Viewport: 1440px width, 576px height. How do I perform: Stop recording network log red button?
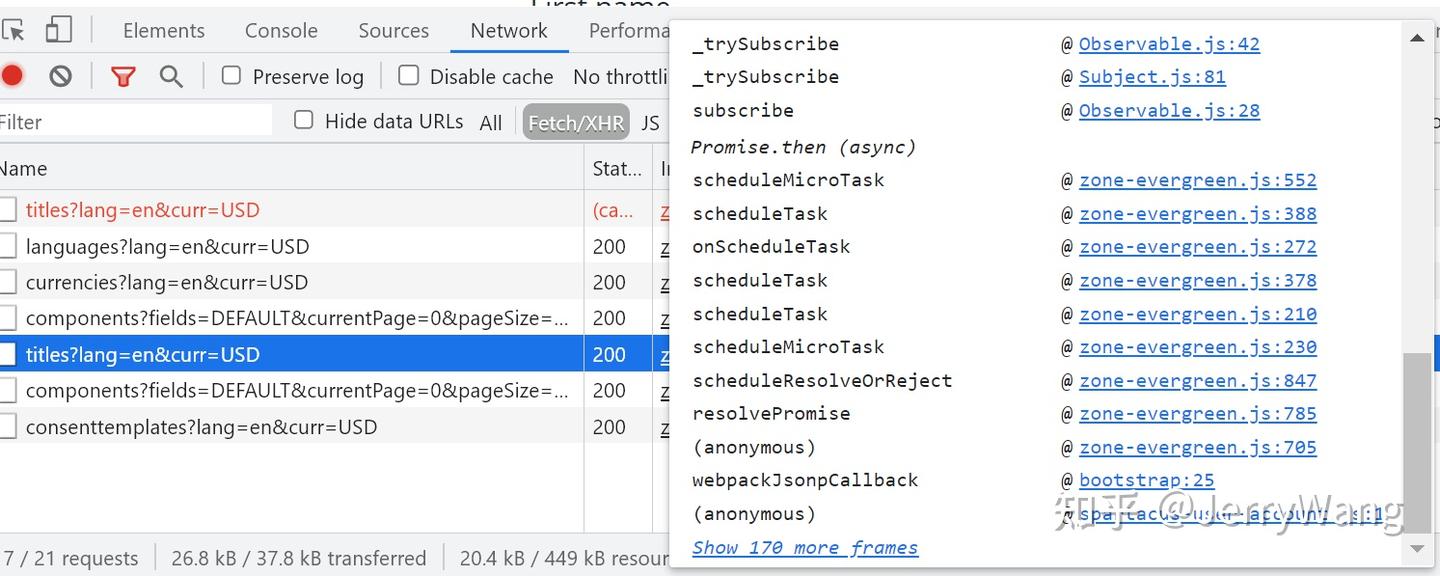pos(12,76)
